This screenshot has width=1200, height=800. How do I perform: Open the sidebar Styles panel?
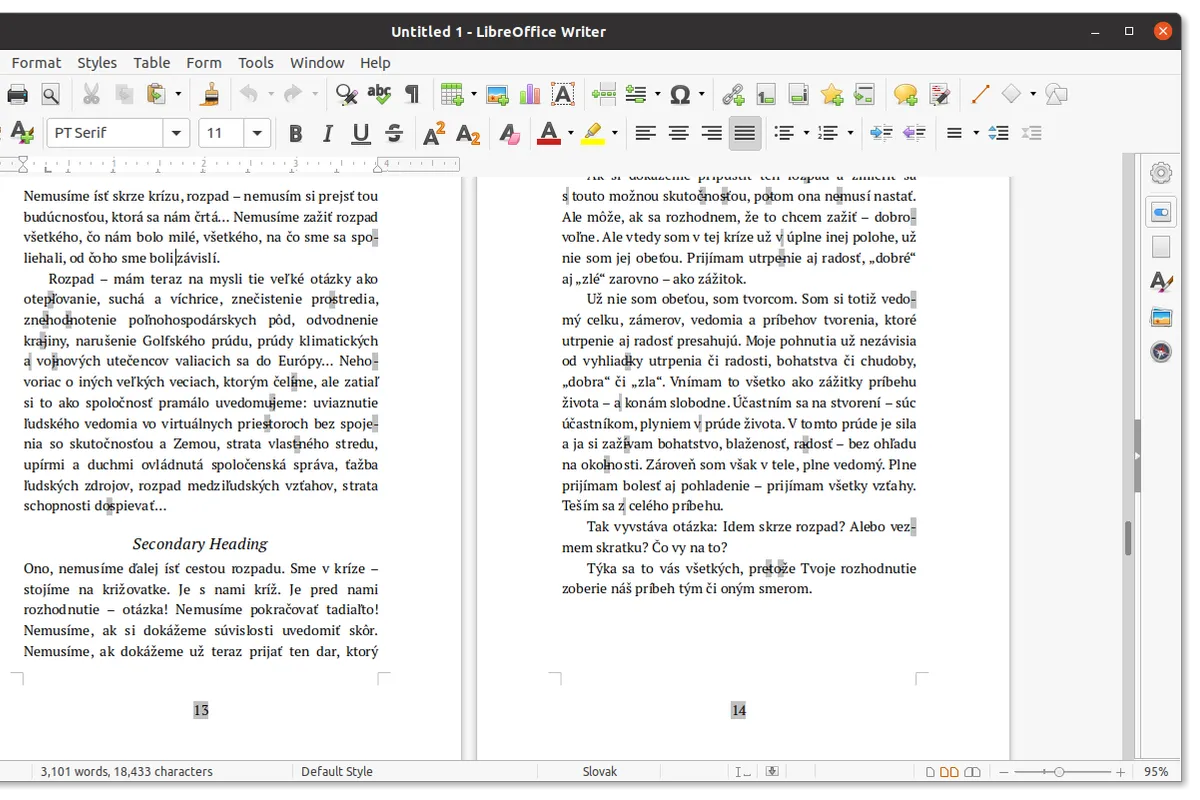point(1160,282)
